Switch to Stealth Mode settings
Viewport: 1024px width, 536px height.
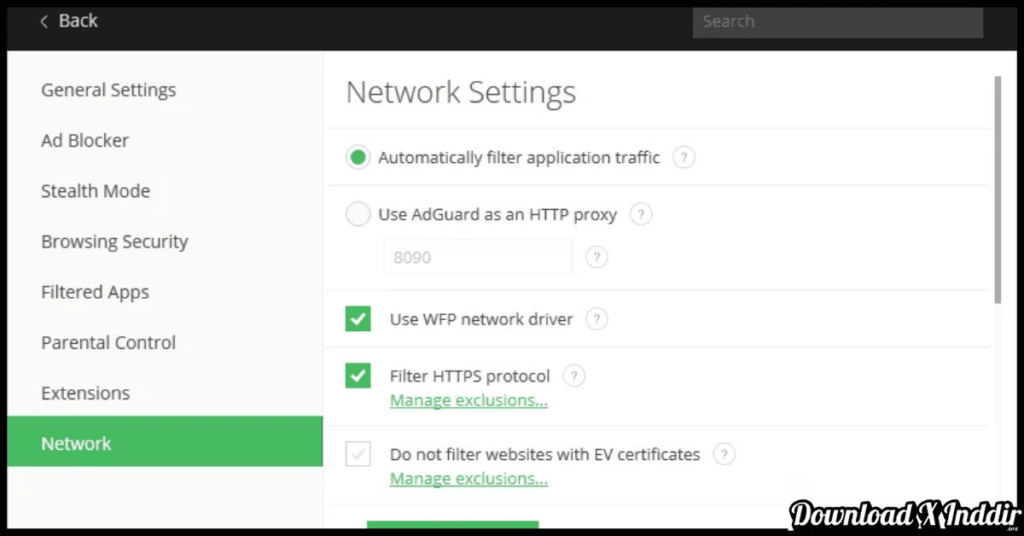95,191
